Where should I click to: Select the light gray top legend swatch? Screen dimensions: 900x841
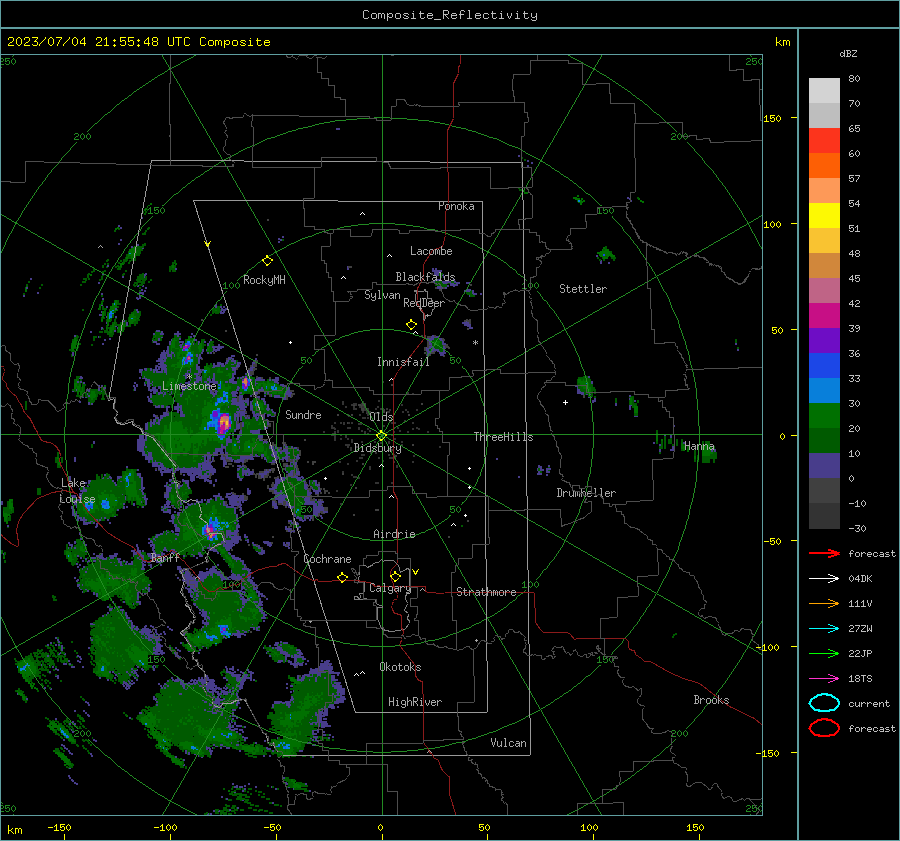tap(824, 91)
